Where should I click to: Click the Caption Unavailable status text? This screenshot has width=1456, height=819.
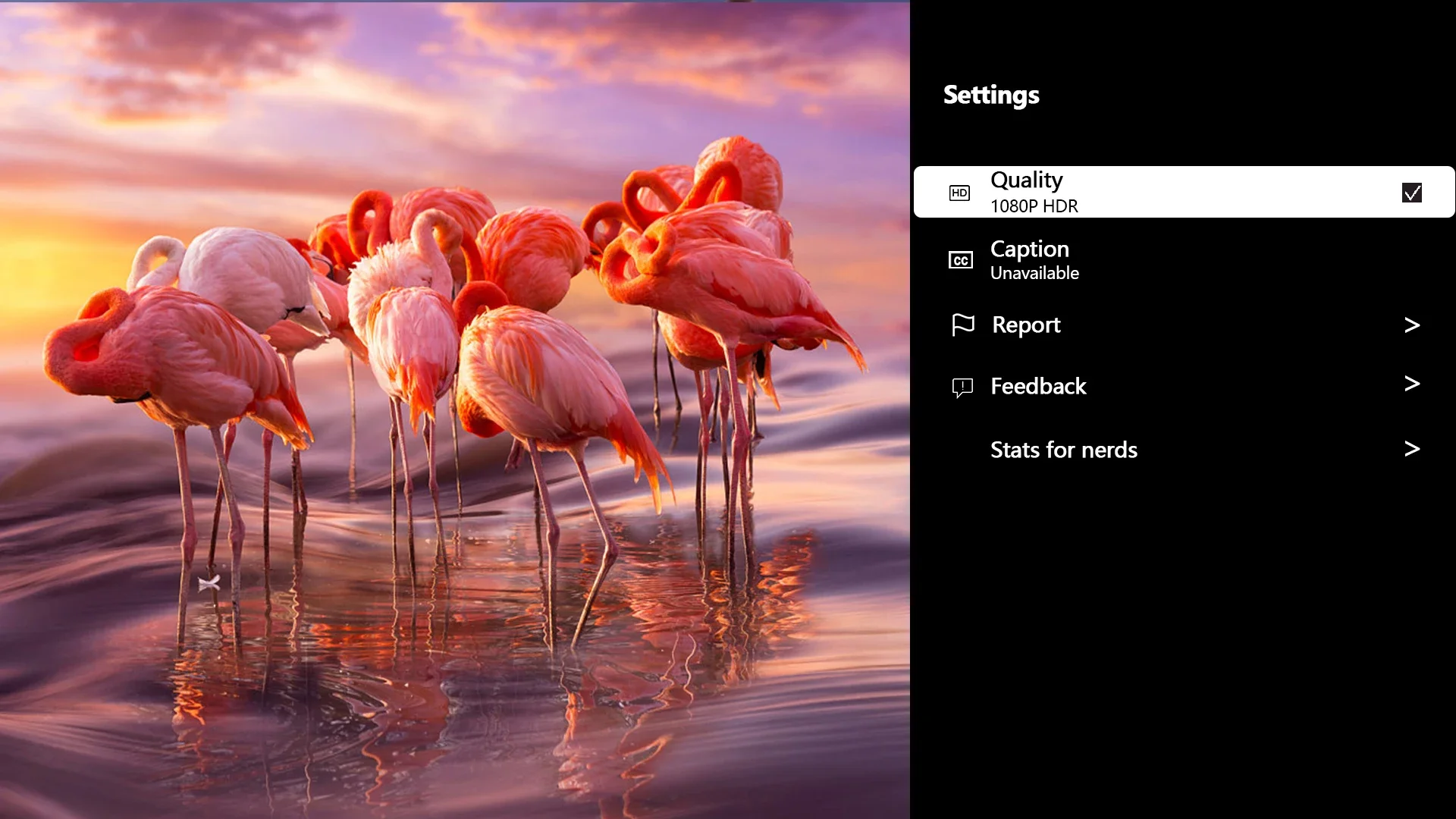pyautogui.click(x=1034, y=273)
